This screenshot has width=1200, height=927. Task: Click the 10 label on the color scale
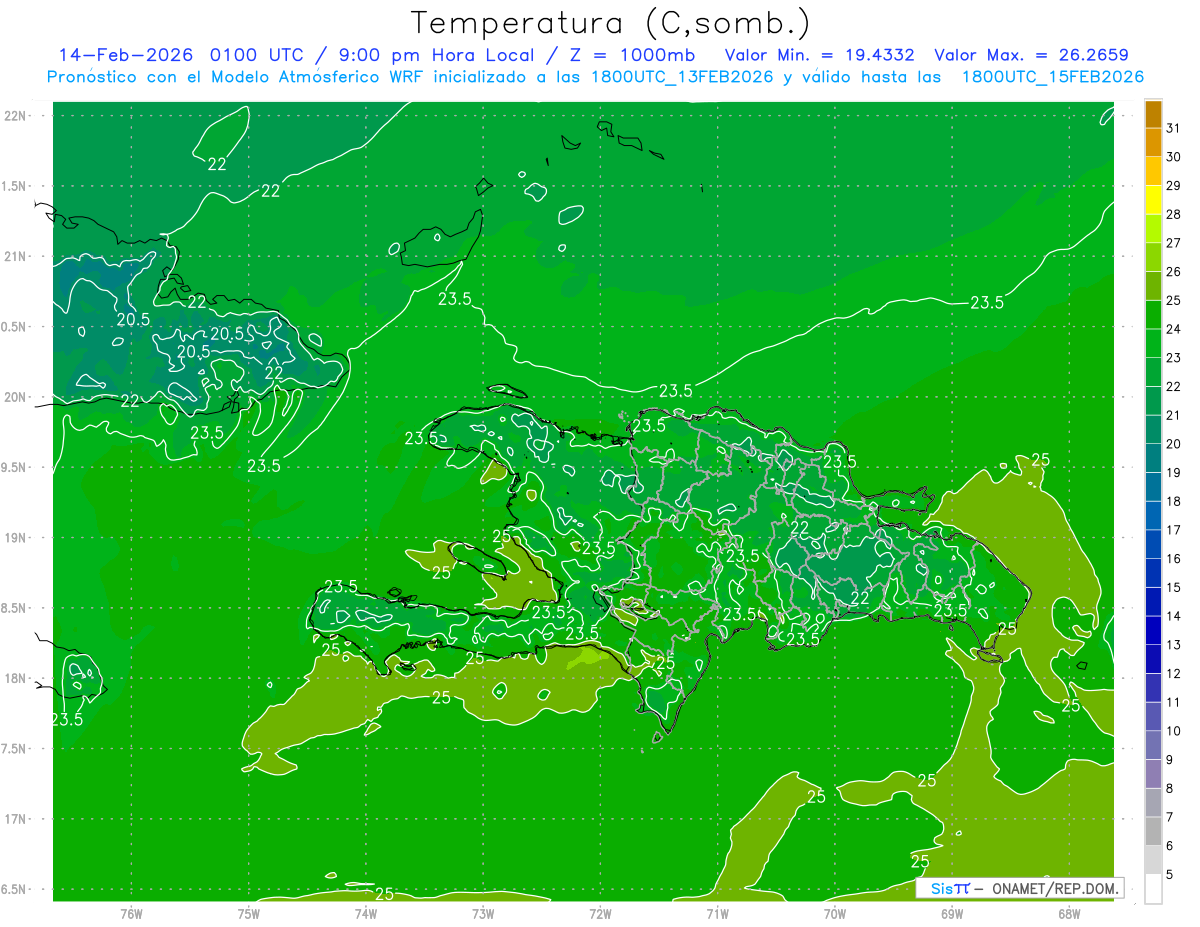pyautogui.click(x=1174, y=731)
